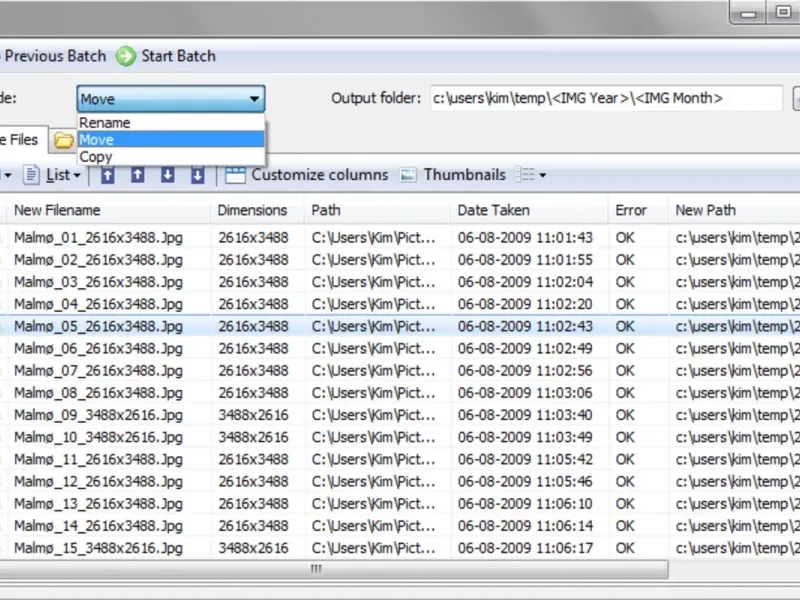Sort by New Filename column header

(x=108, y=210)
